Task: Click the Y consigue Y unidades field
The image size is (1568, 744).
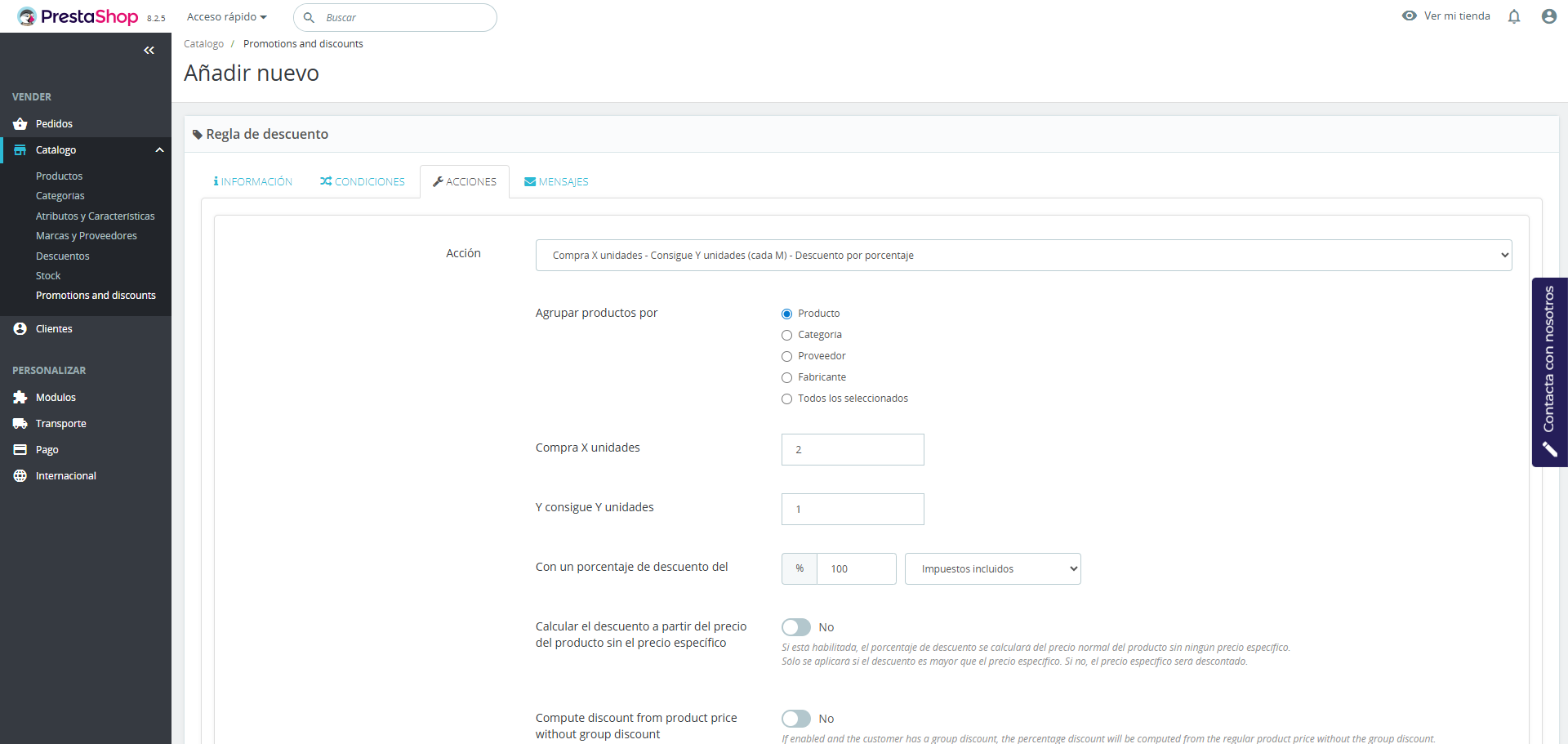Action: 853,510
